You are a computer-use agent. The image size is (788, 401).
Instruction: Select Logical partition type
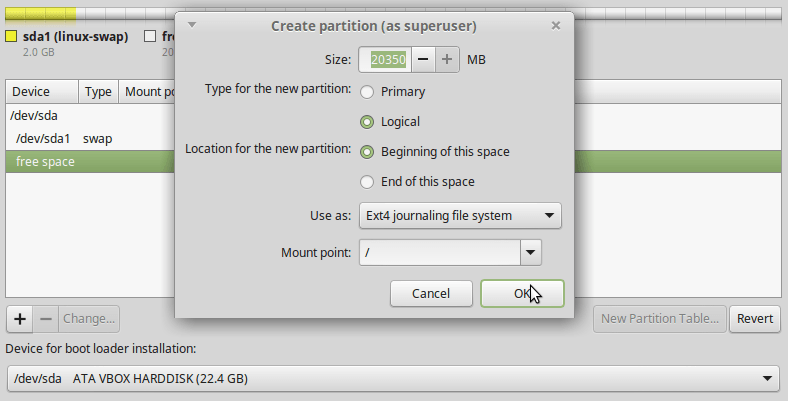367,122
